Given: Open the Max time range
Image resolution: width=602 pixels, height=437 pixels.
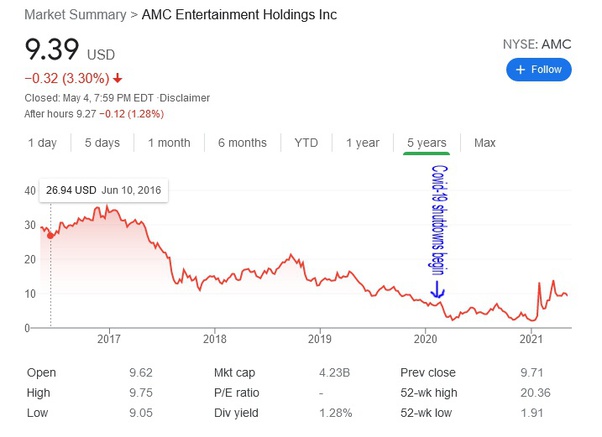Looking at the screenshot, I should tap(485, 143).
